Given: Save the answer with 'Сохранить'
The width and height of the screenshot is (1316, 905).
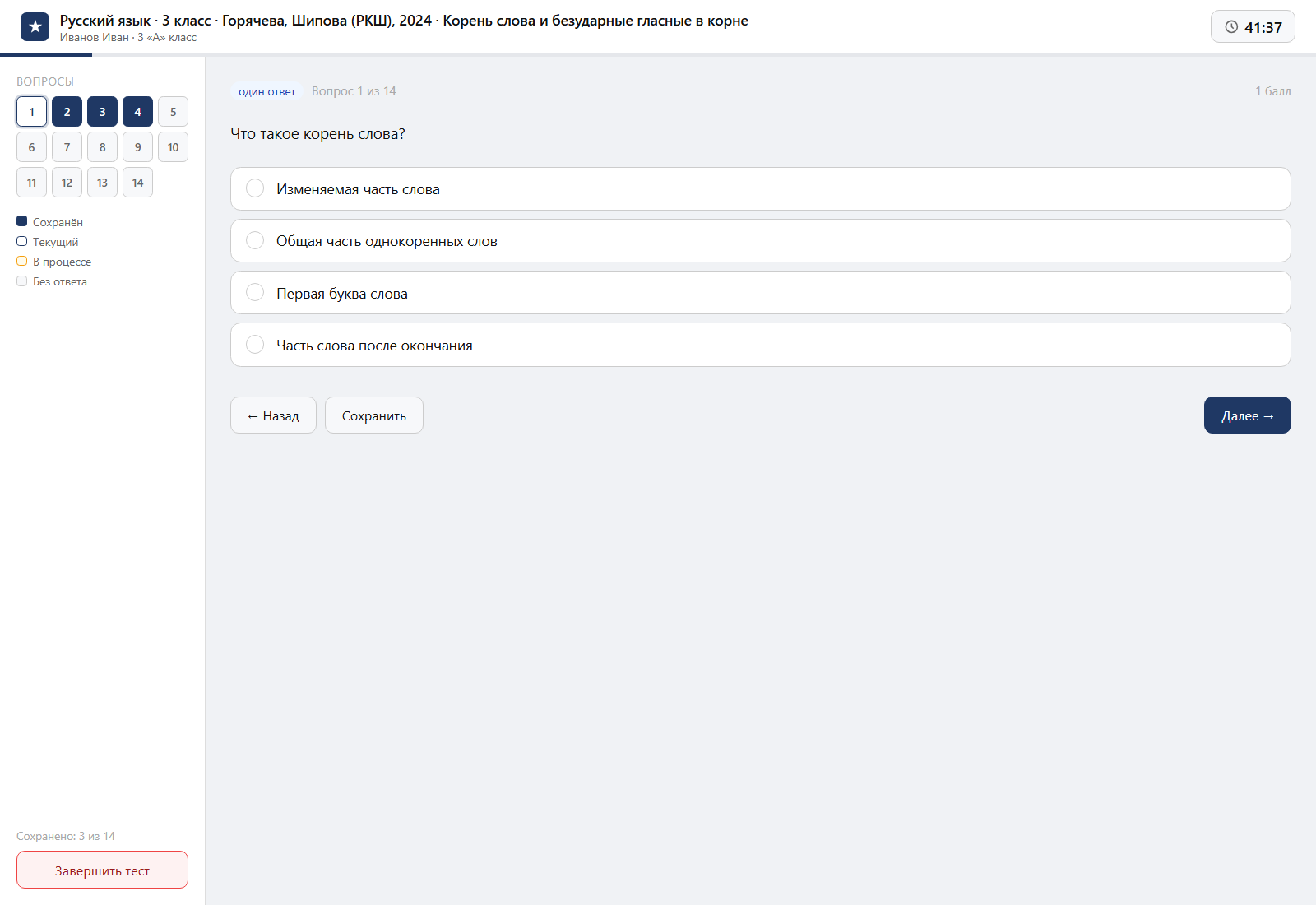Looking at the screenshot, I should [x=374, y=415].
